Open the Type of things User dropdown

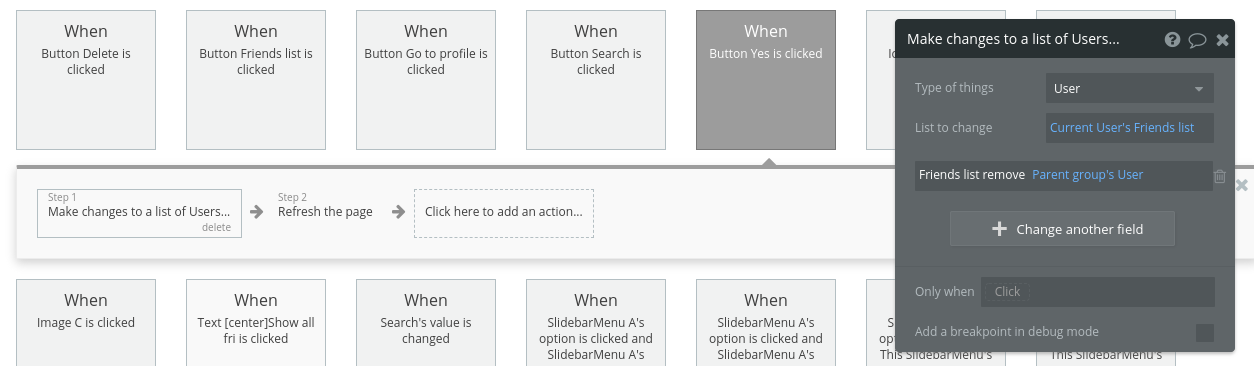[1130, 88]
